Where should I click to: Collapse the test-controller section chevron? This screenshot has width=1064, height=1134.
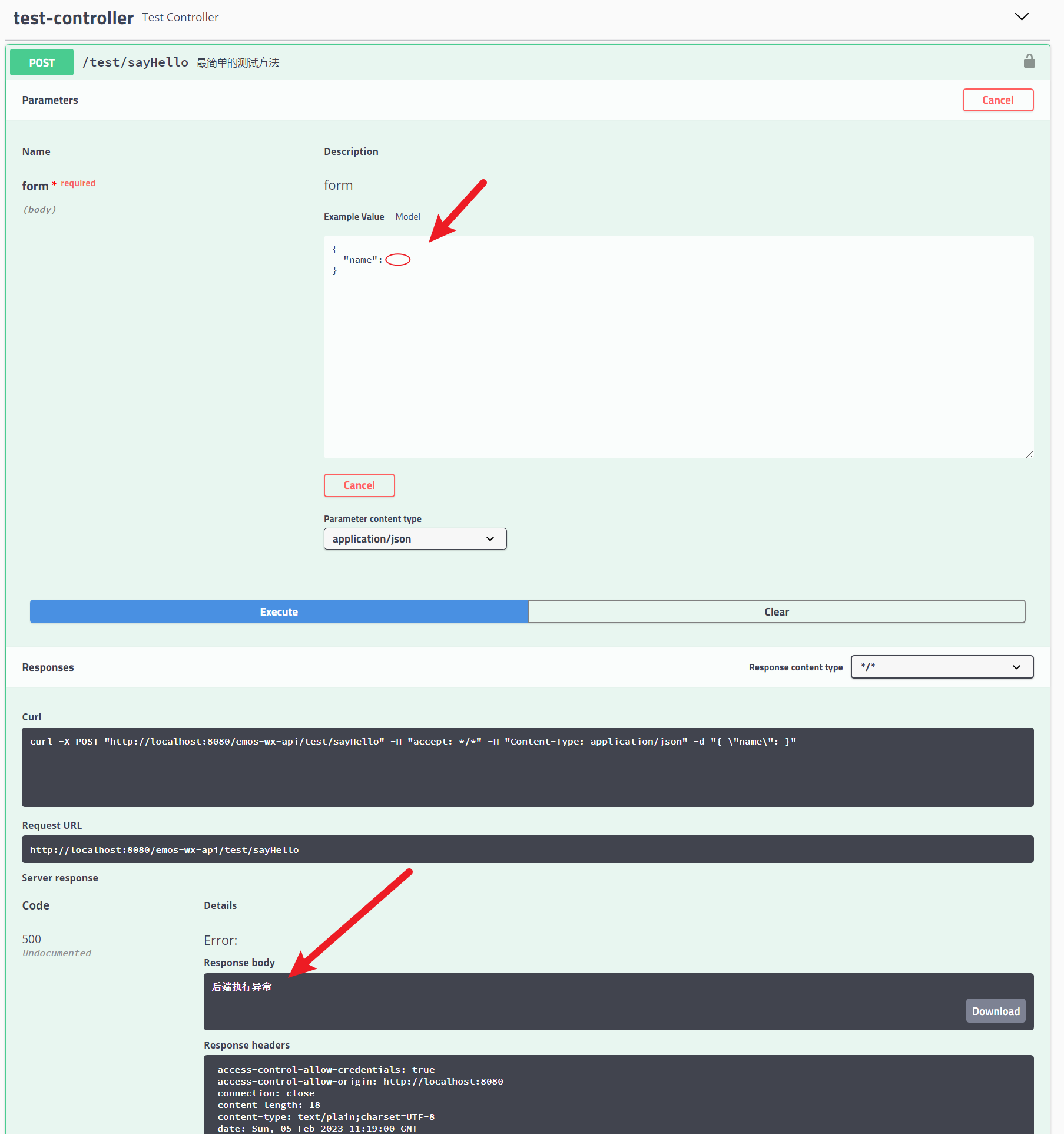[x=1022, y=16]
